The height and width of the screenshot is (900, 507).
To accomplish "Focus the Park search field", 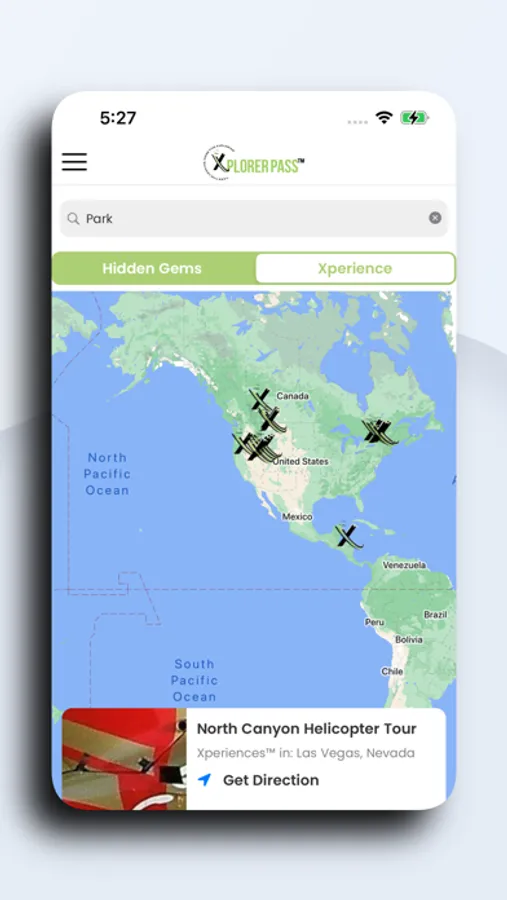I will tap(253, 218).
